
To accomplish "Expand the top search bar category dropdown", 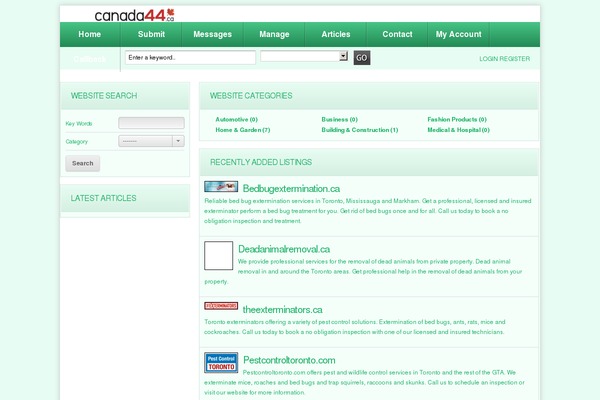I will pos(304,56).
